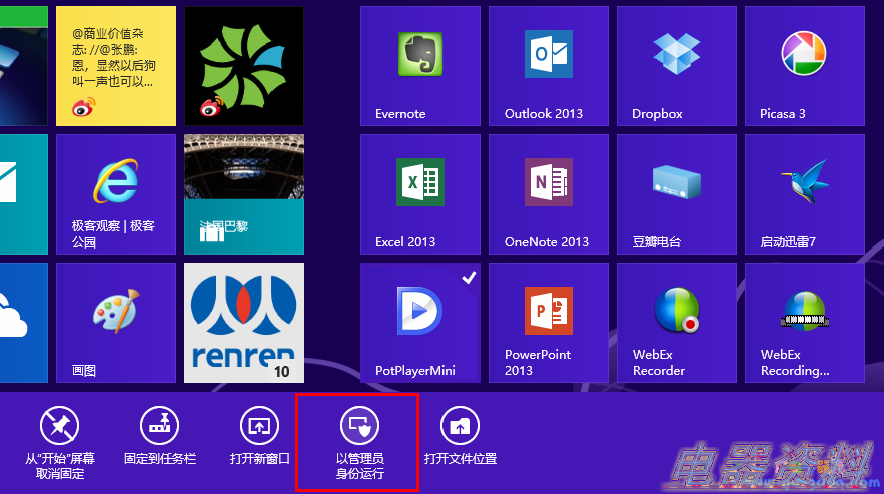The width and height of the screenshot is (884, 494).
Task: Launch 启动迅雷7 (Thunder 7) tile
Action: pyautogui.click(x=804, y=194)
